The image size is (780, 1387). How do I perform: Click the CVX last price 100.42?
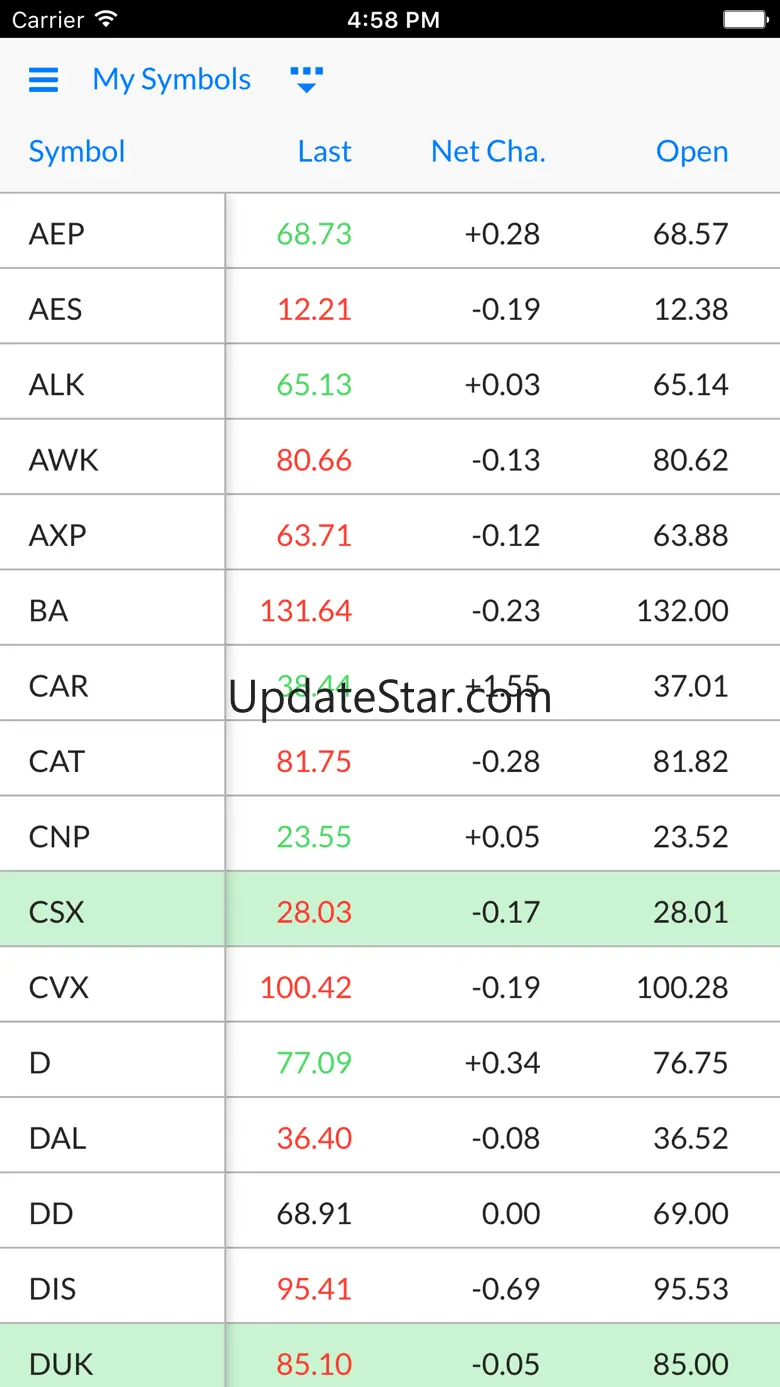(x=306, y=988)
